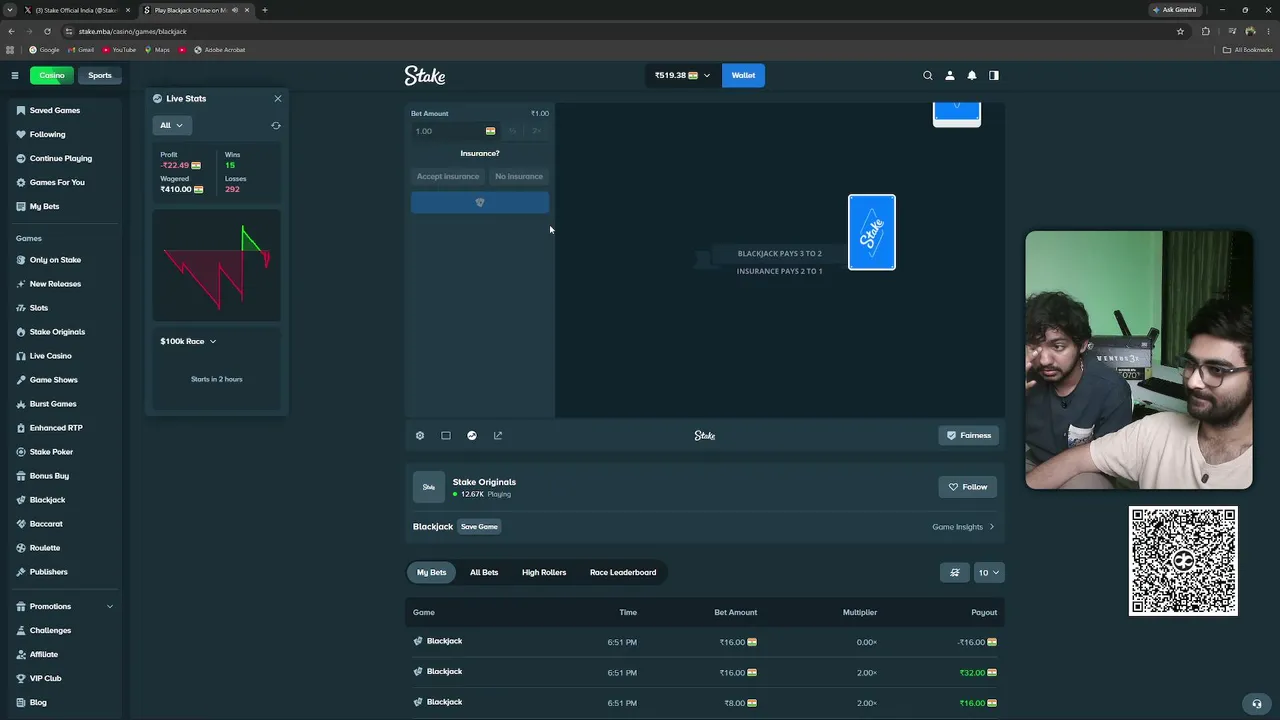Click the Baccarat sidebar icon
1280x720 pixels.
click(x=21, y=524)
